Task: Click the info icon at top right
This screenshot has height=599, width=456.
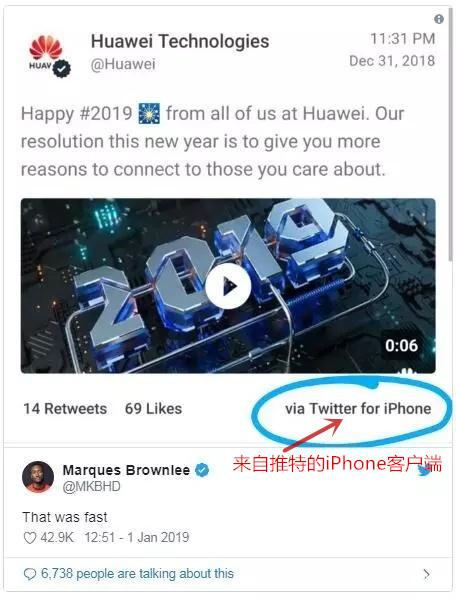Action: 439,19
